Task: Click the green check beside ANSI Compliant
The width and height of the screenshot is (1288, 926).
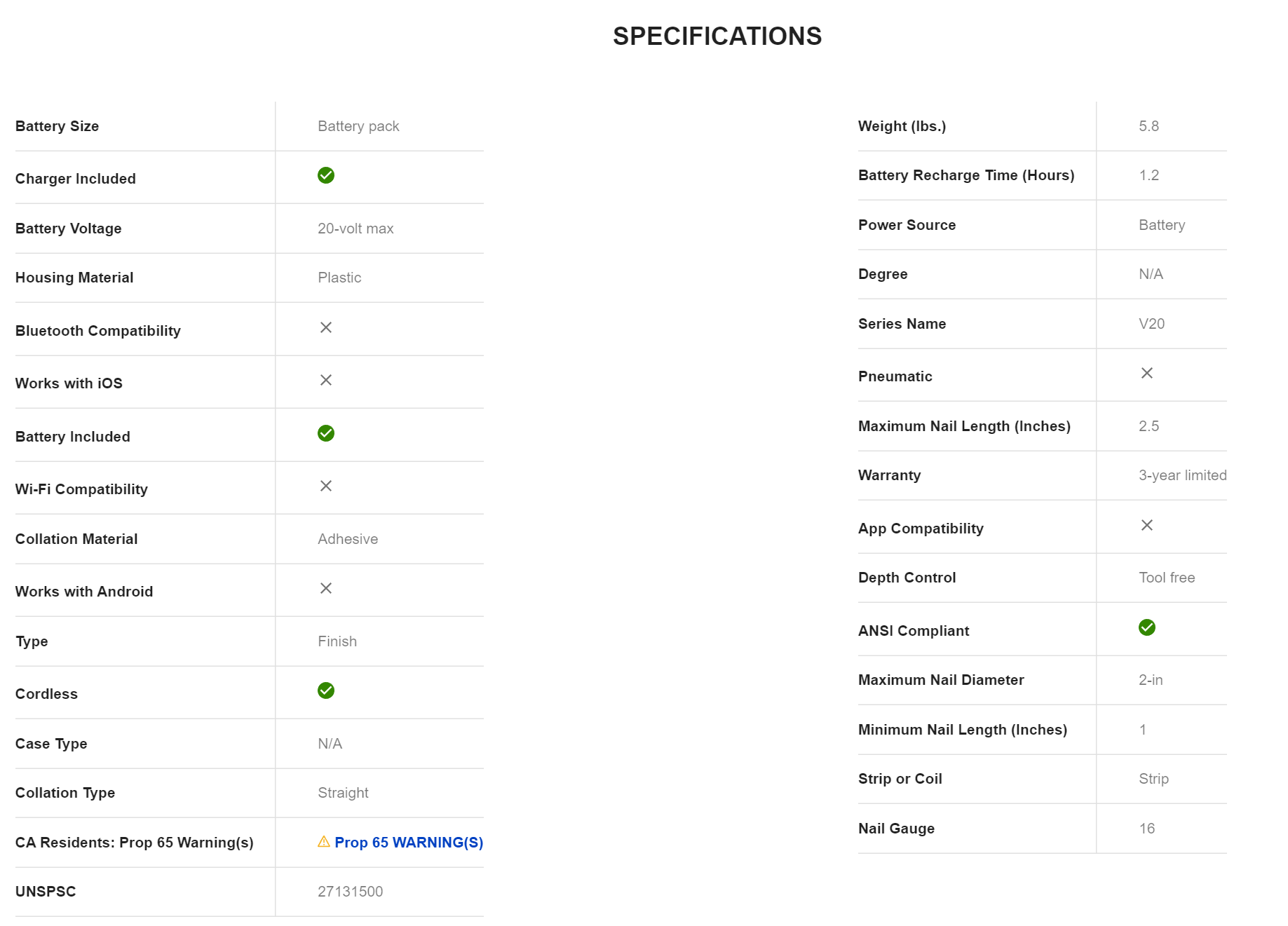Action: (x=1147, y=627)
